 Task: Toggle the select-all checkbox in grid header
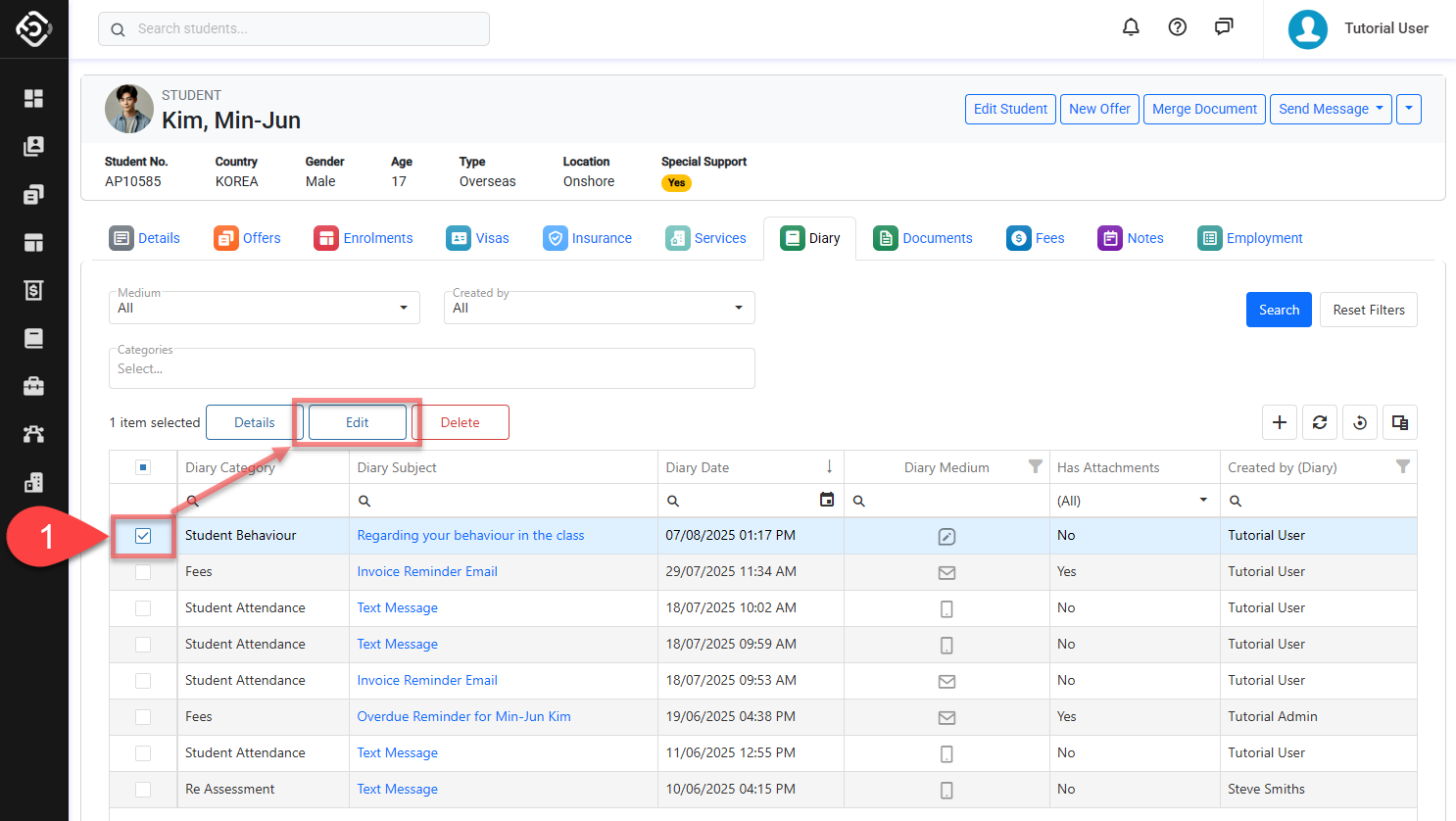click(143, 467)
